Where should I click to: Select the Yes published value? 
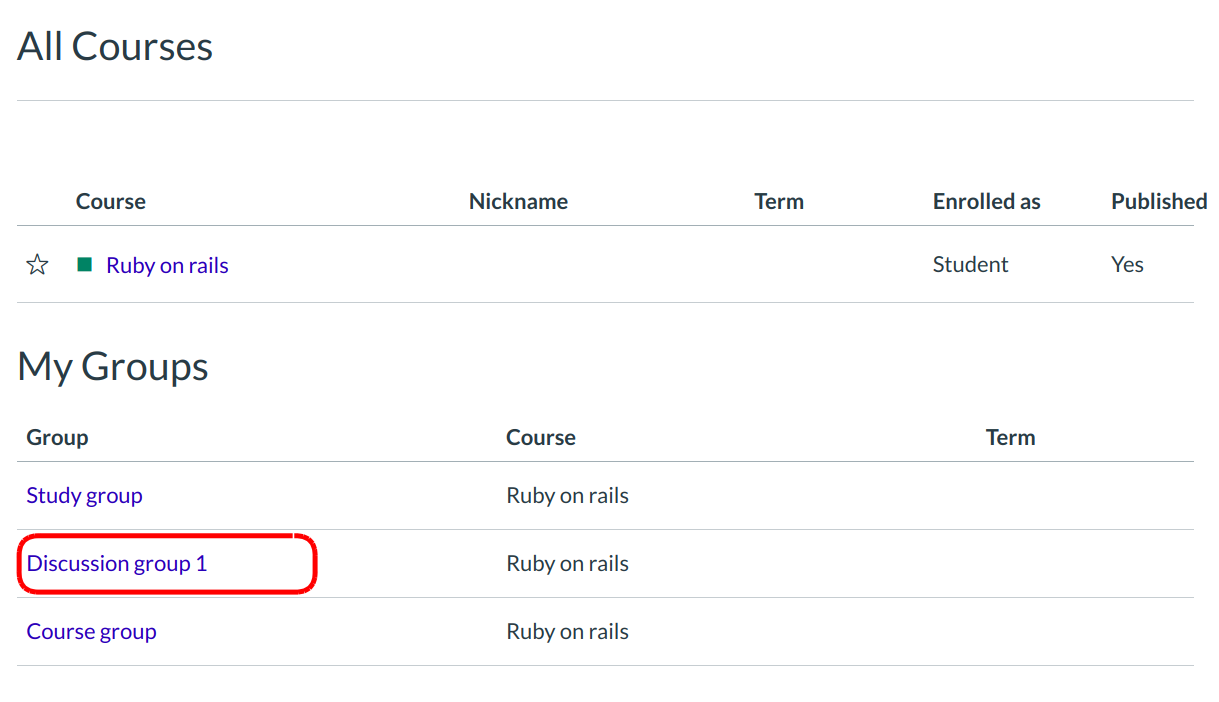click(x=1127, y=265)
